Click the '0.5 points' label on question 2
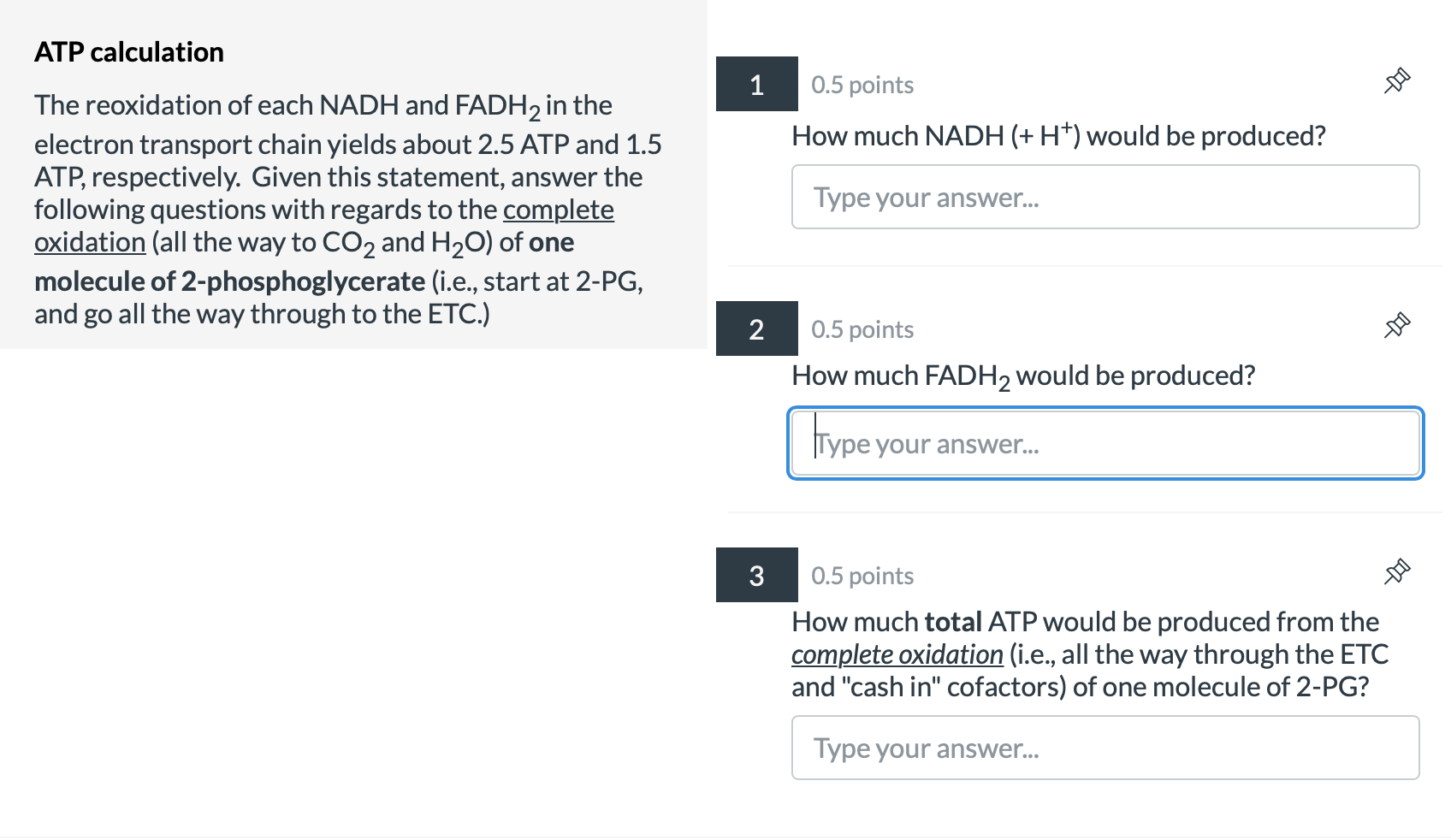This screenshot has width=1451, height=840. click(862, 329)
